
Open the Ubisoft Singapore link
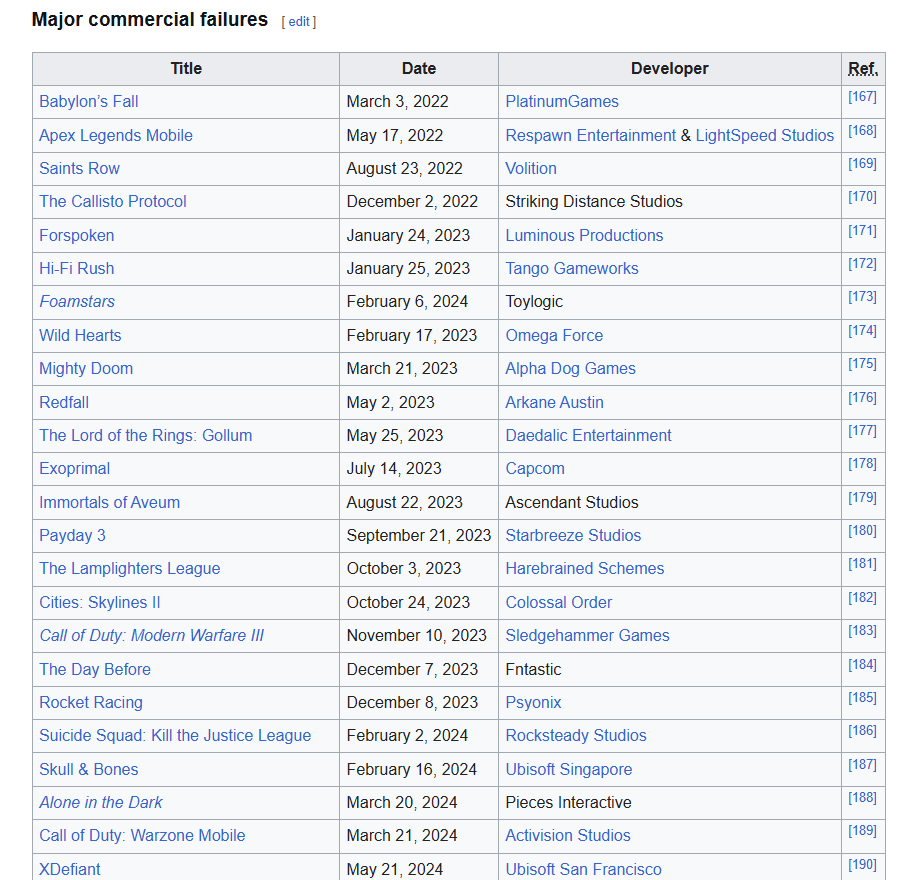[x=569, y=769]
